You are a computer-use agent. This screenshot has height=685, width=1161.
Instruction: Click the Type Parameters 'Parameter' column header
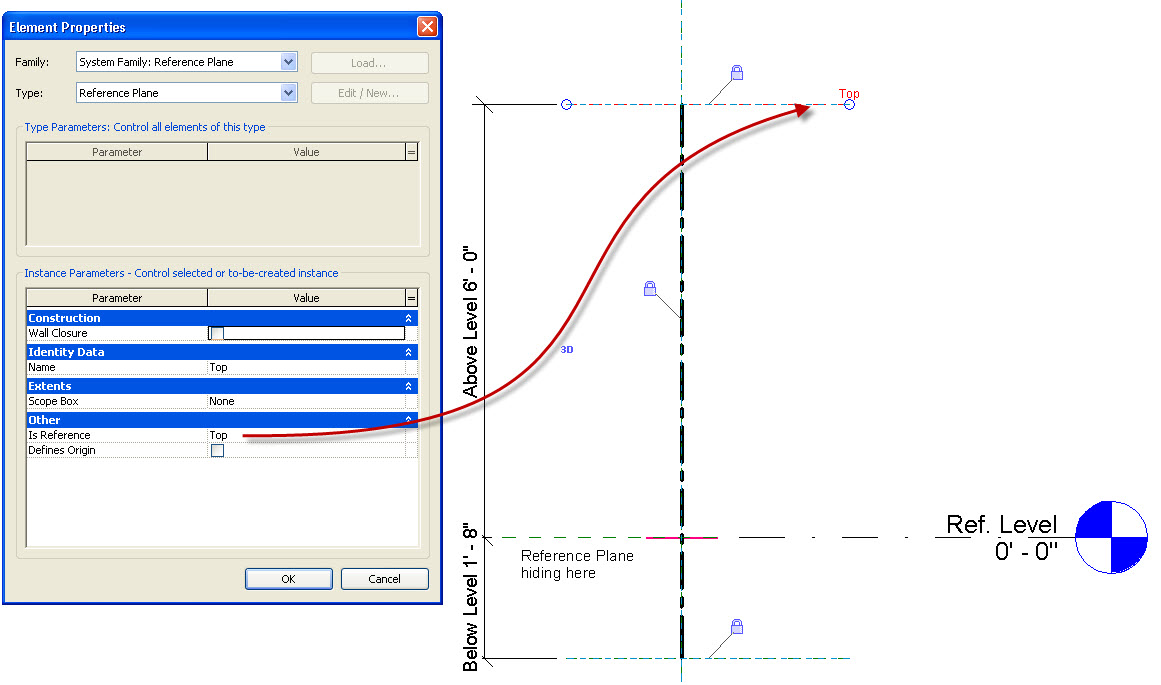pyautogui.click(x=117, y=152)
